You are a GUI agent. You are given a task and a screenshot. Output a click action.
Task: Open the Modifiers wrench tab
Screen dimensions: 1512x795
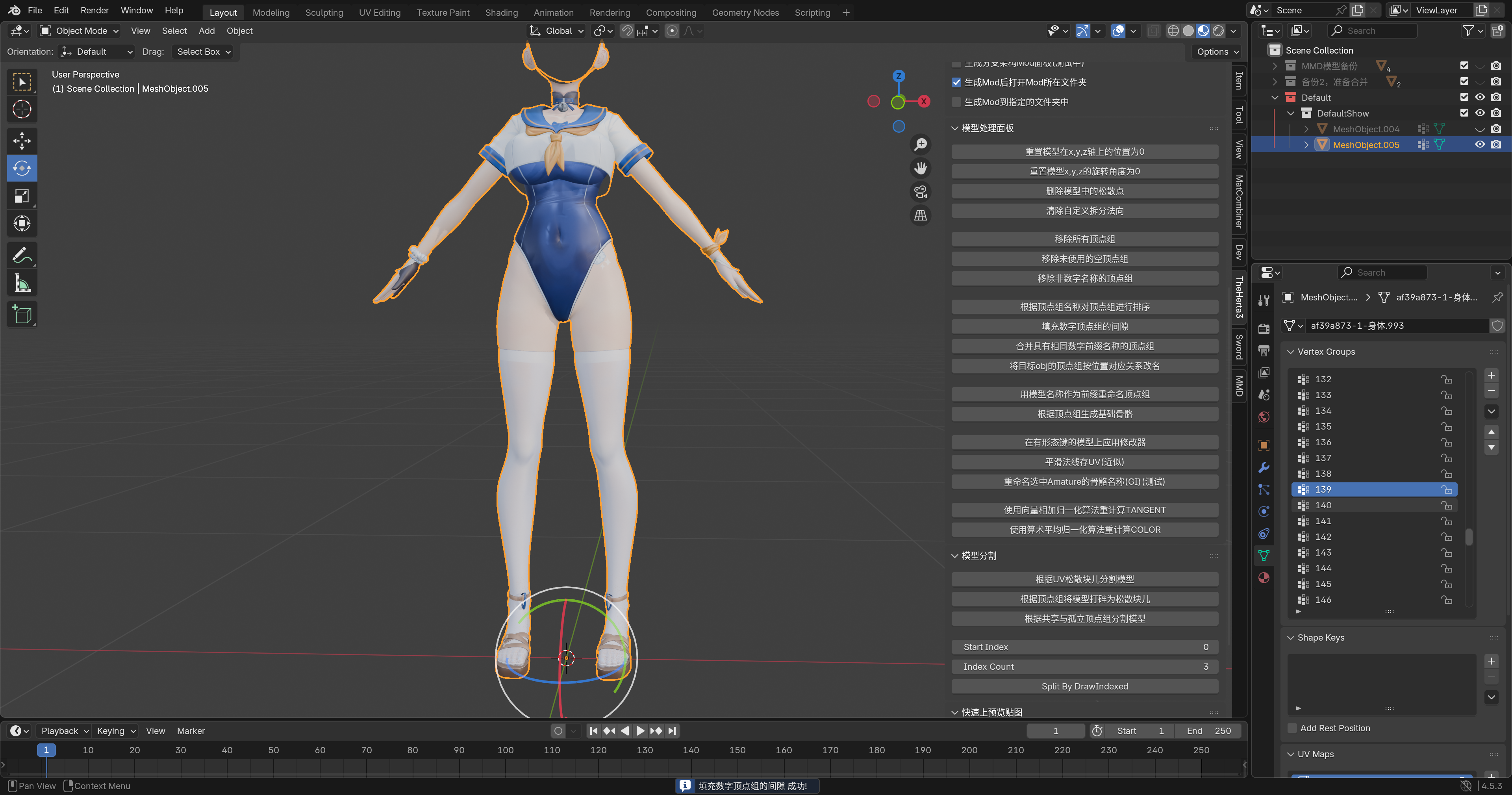(1264, 467)
